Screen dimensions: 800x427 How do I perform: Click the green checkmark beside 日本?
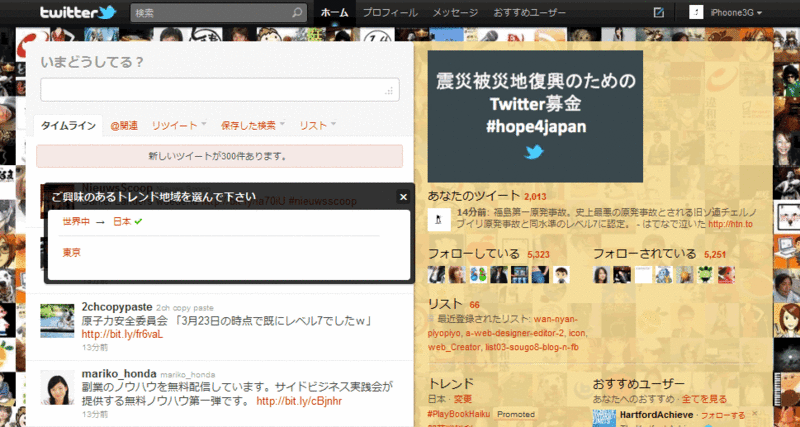point(137,222)
